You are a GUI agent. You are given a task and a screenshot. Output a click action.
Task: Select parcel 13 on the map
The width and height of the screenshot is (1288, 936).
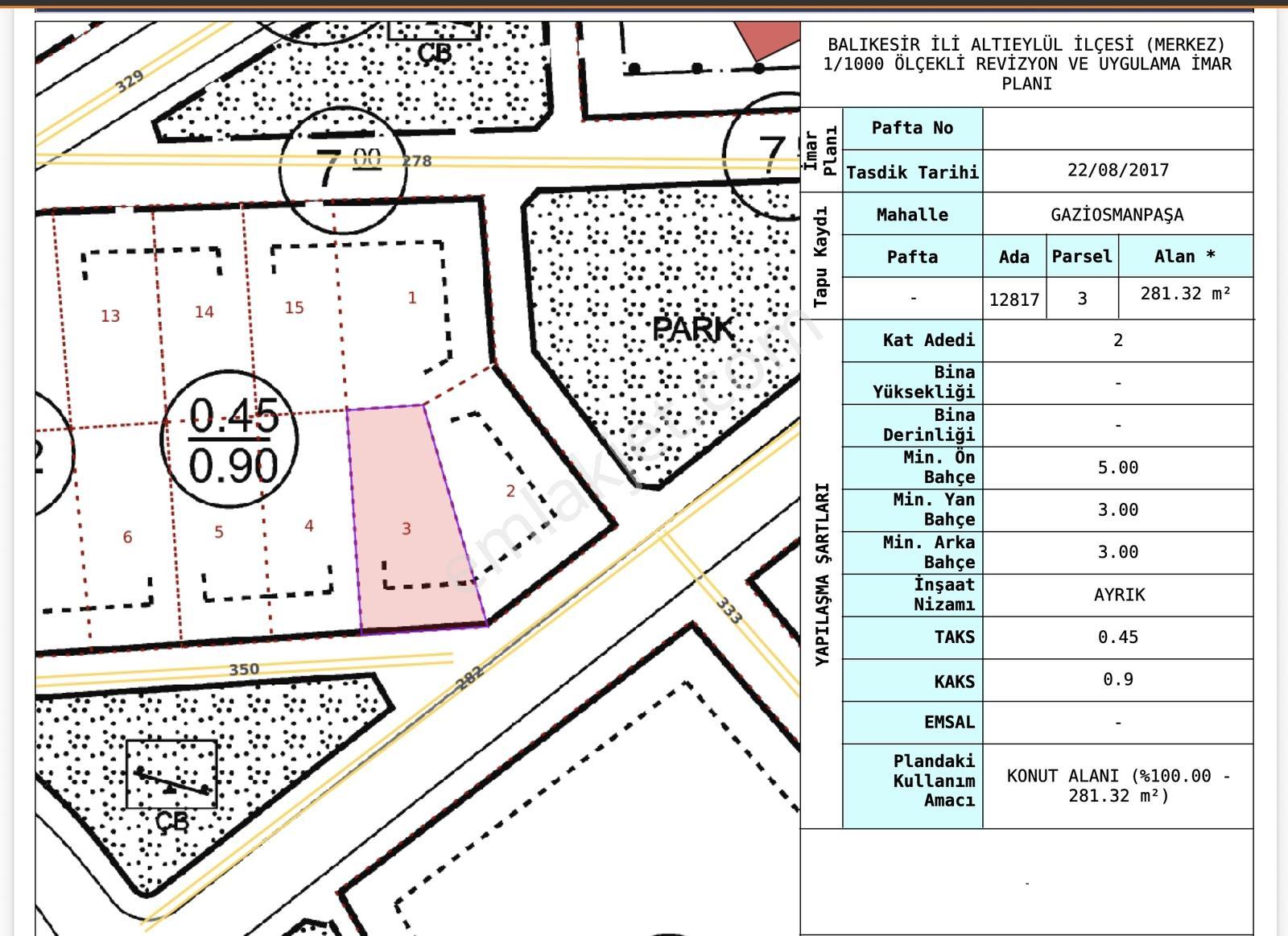[110, 315]
